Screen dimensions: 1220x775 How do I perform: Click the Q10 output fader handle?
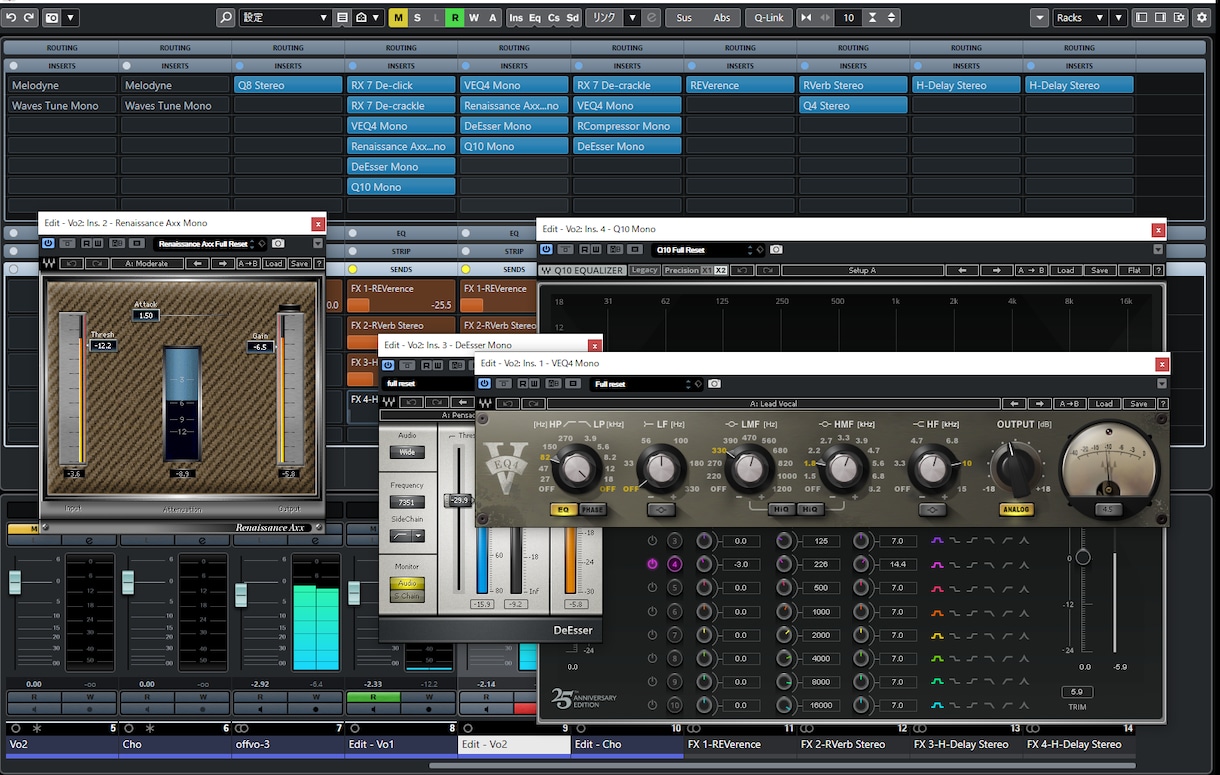(1082, 557)
